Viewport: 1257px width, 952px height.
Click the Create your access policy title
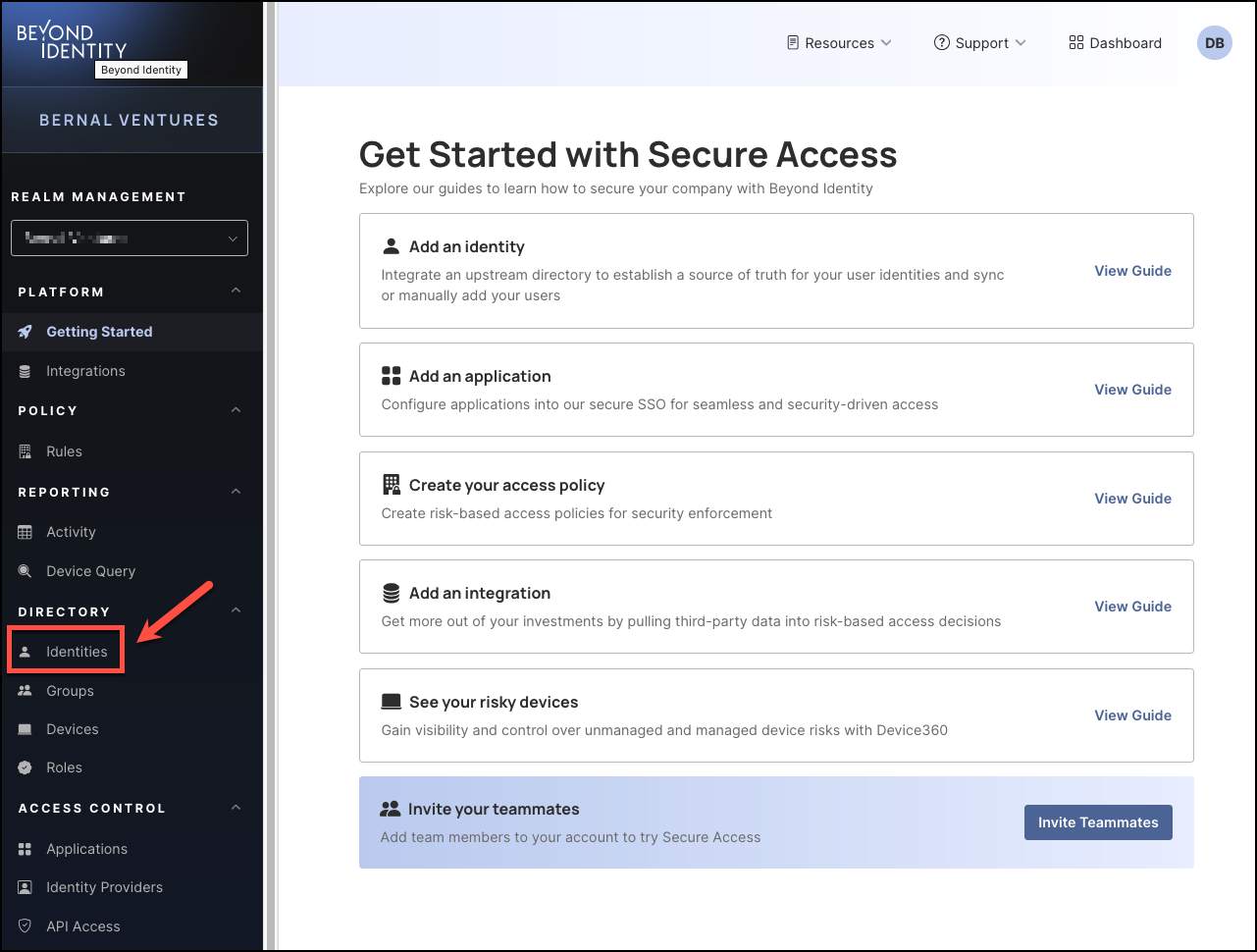[506, 485]
